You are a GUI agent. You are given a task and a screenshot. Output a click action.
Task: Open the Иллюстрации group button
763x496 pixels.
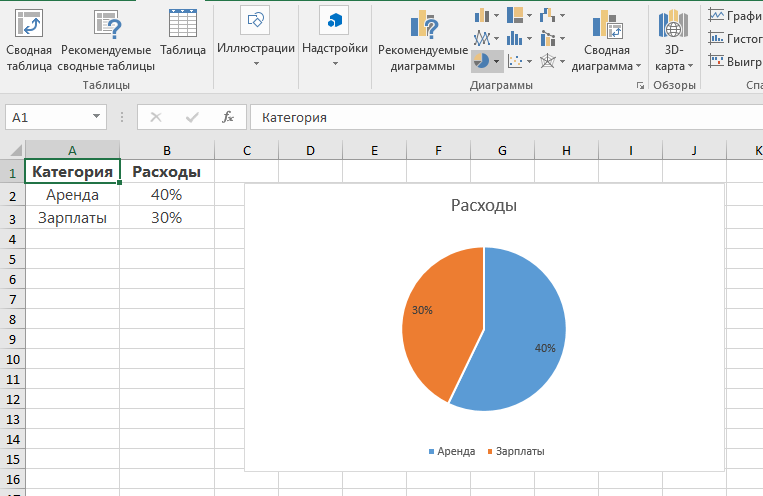(x=256, y=37)
